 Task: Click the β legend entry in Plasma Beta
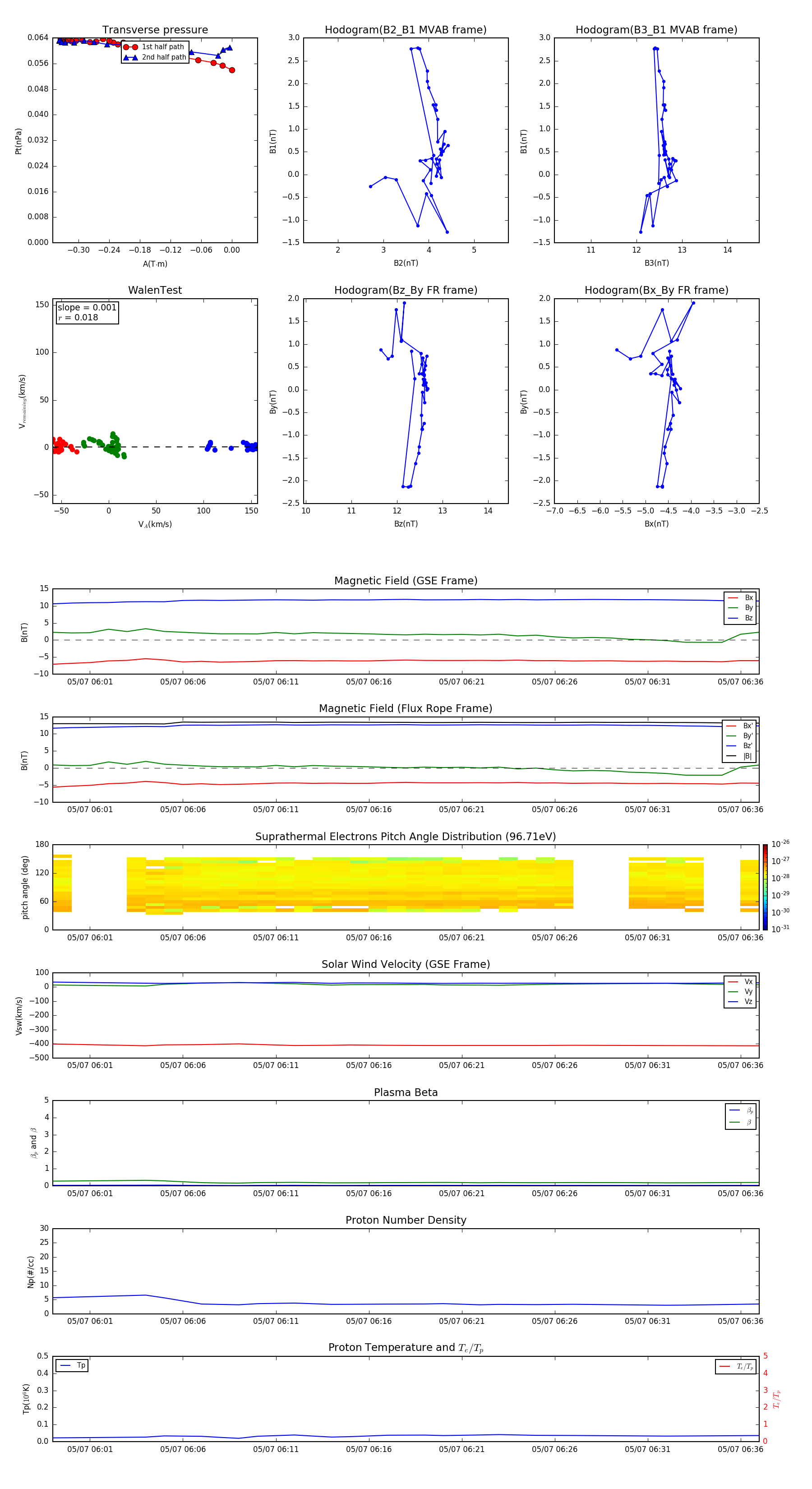point(740,1122)
